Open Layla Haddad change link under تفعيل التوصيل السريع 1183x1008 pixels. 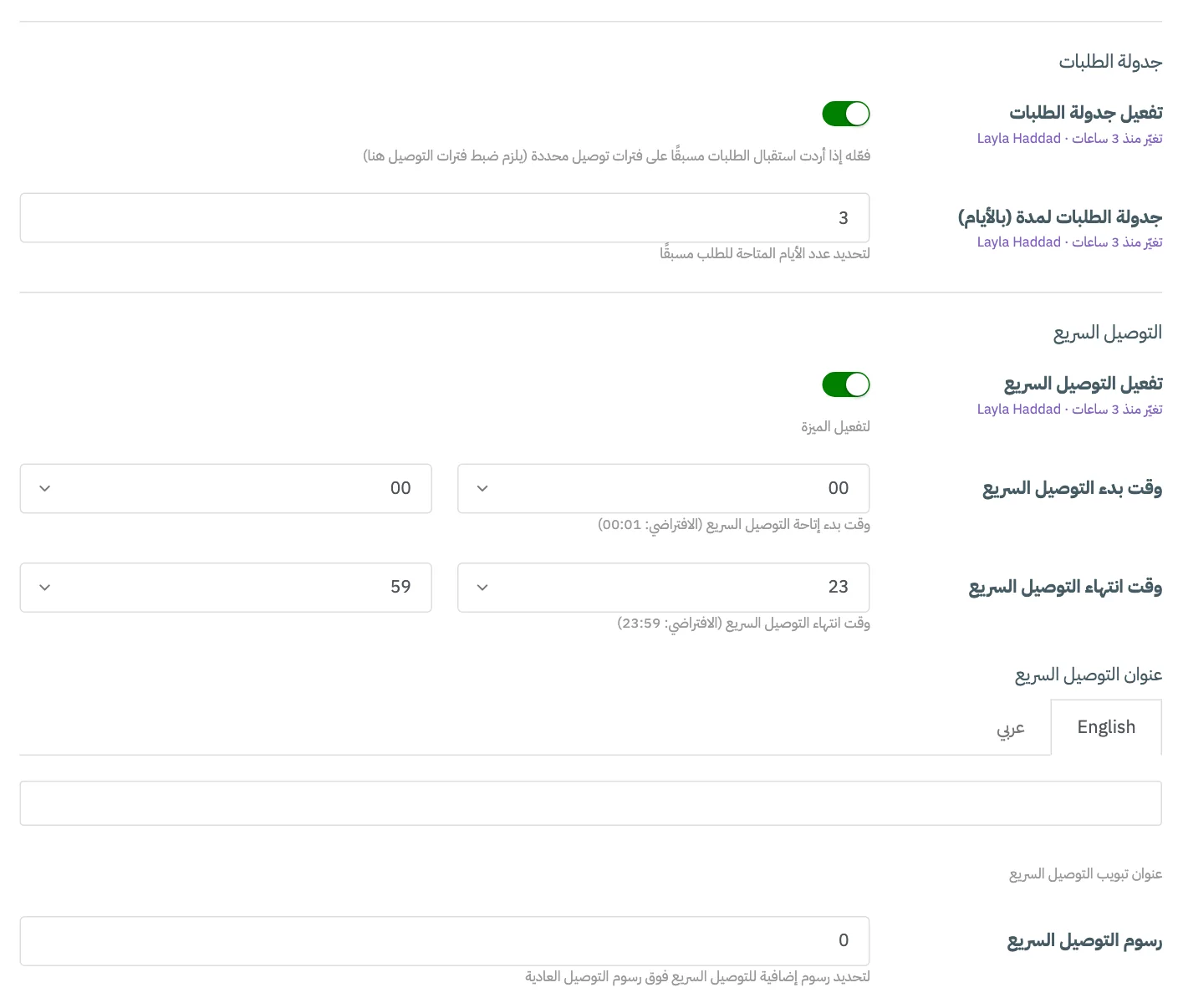pyautogui.click(x=1069, y=410)
